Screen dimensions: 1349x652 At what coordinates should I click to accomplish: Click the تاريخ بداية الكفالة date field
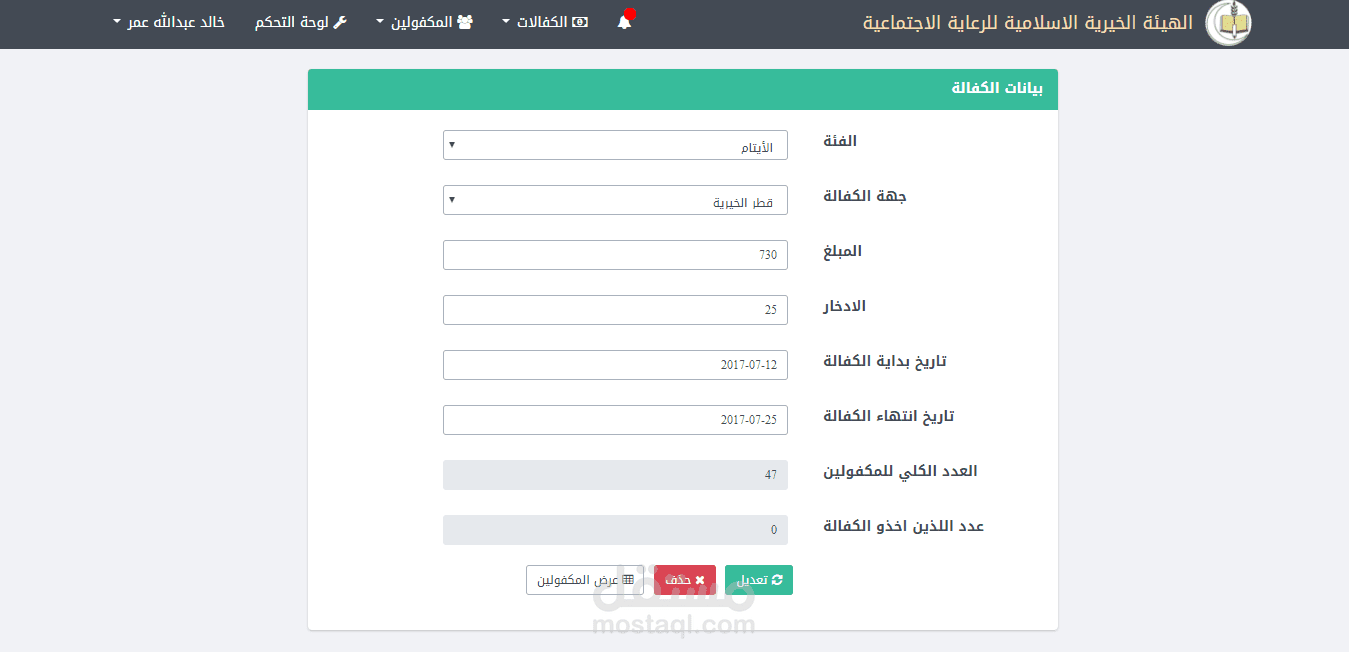(615, 365)
